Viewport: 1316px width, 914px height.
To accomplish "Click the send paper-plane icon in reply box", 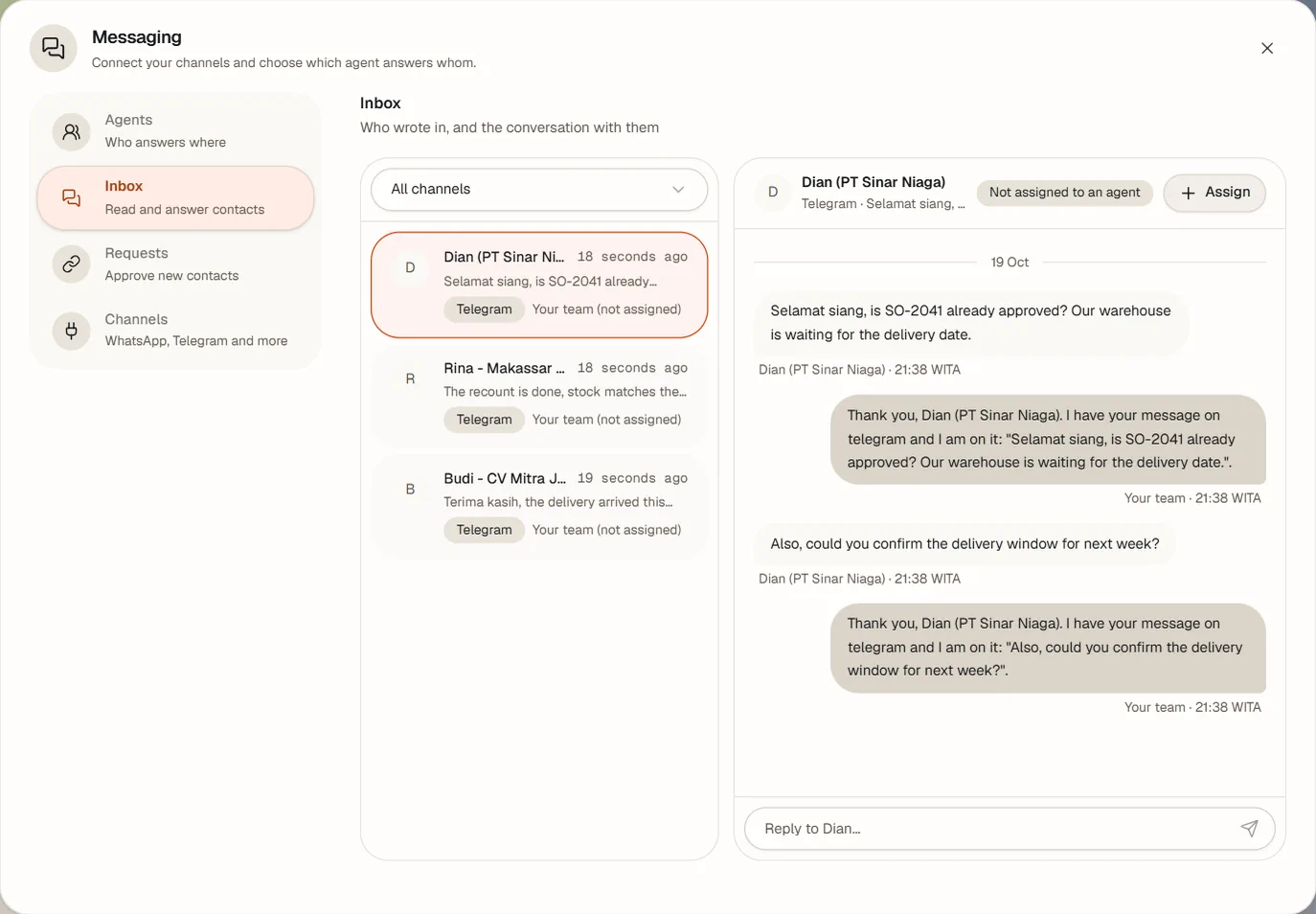I will pyautogui.click(x=1250, y=829).
